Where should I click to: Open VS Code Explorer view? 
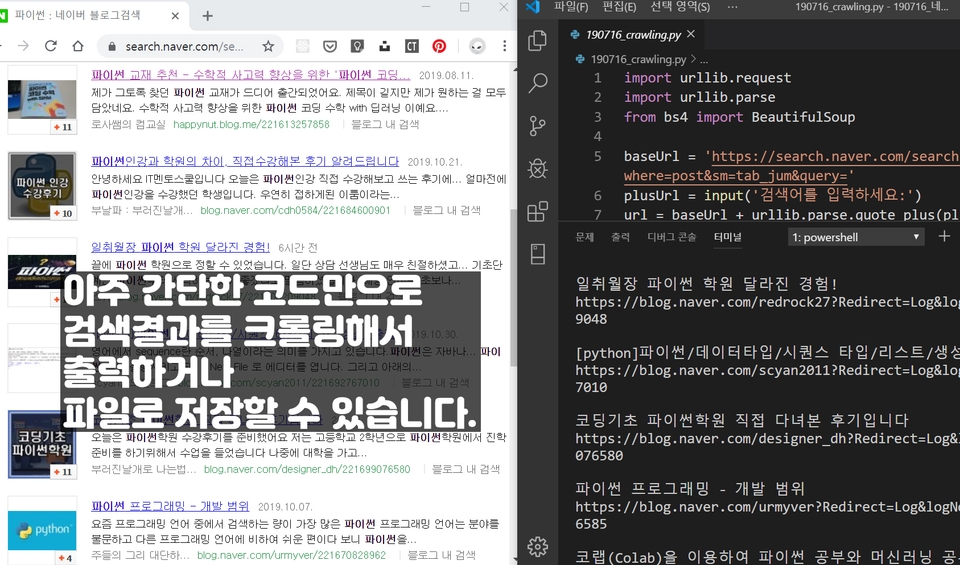(x=538, y=40)
